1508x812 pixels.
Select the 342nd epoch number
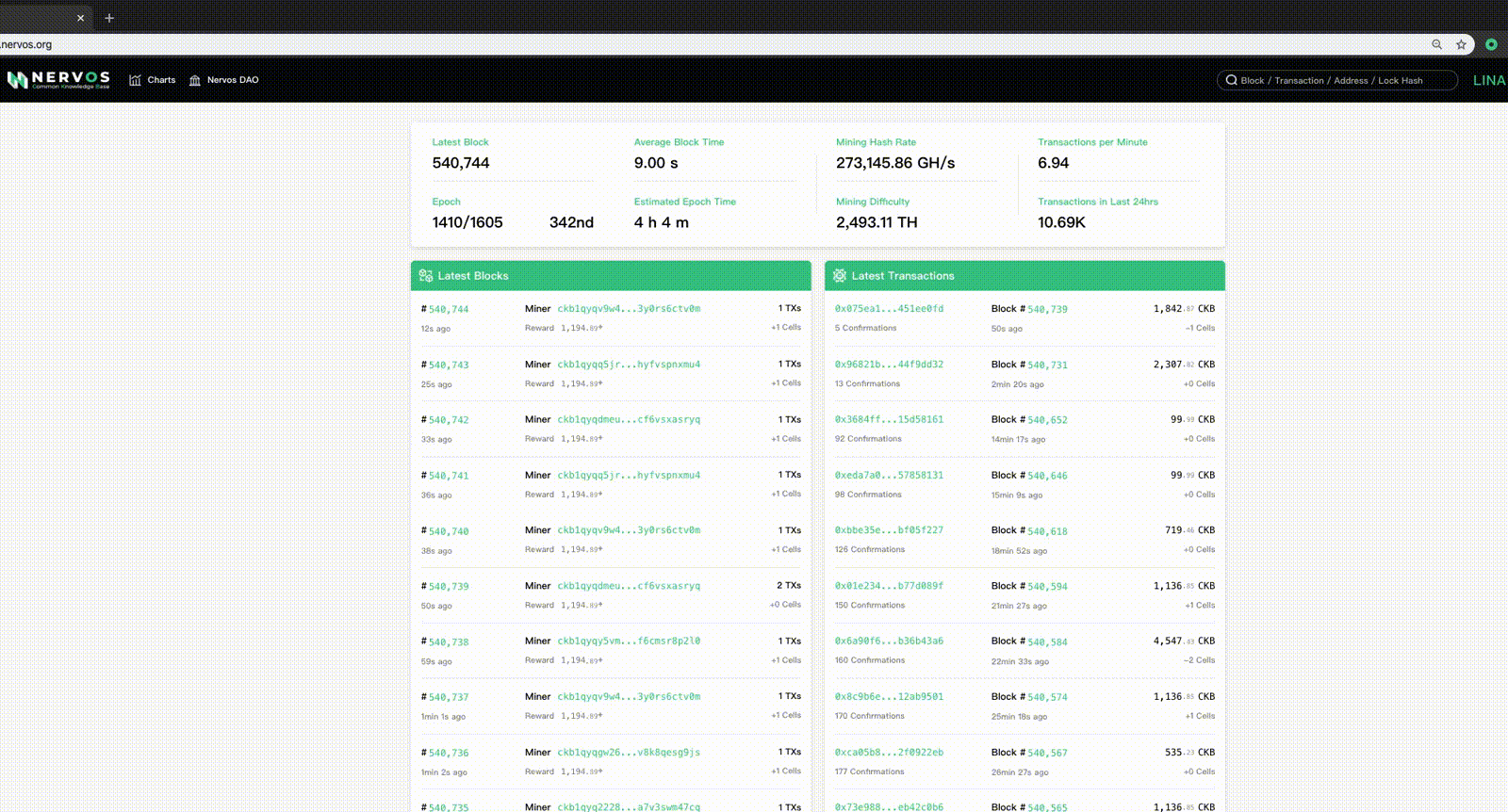pos(571,222)
